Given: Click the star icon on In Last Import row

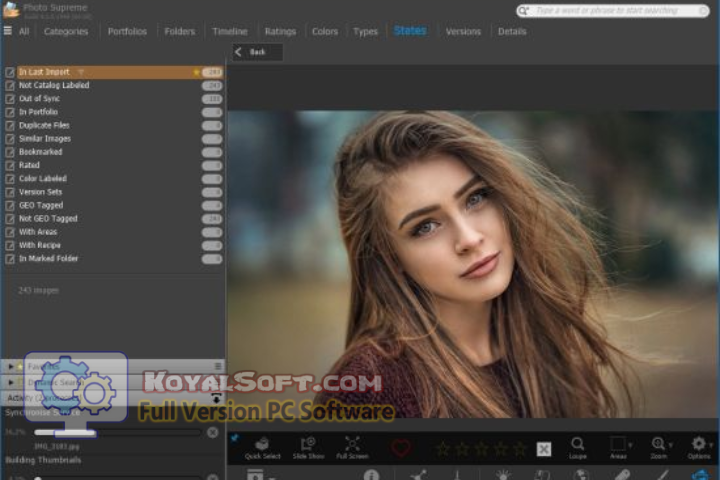Looking at the screenshot, I should pos(197,72).
